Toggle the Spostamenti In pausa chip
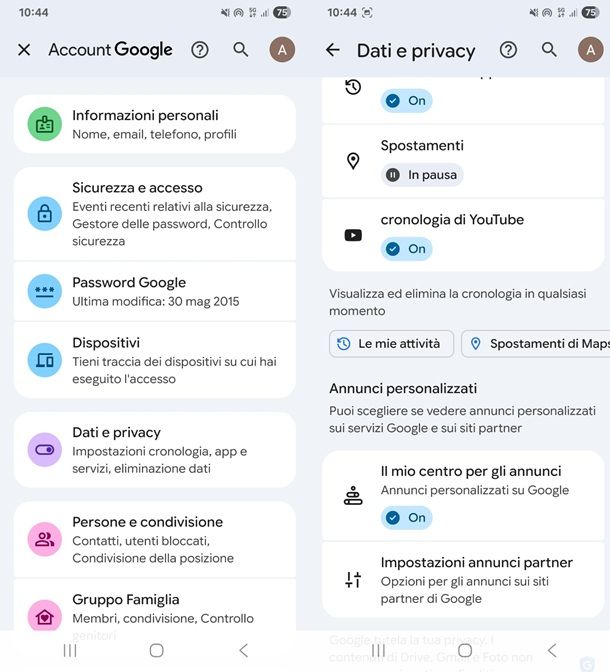Image resolution: width=610 pixels, height=672 pixels. point(422,175)
